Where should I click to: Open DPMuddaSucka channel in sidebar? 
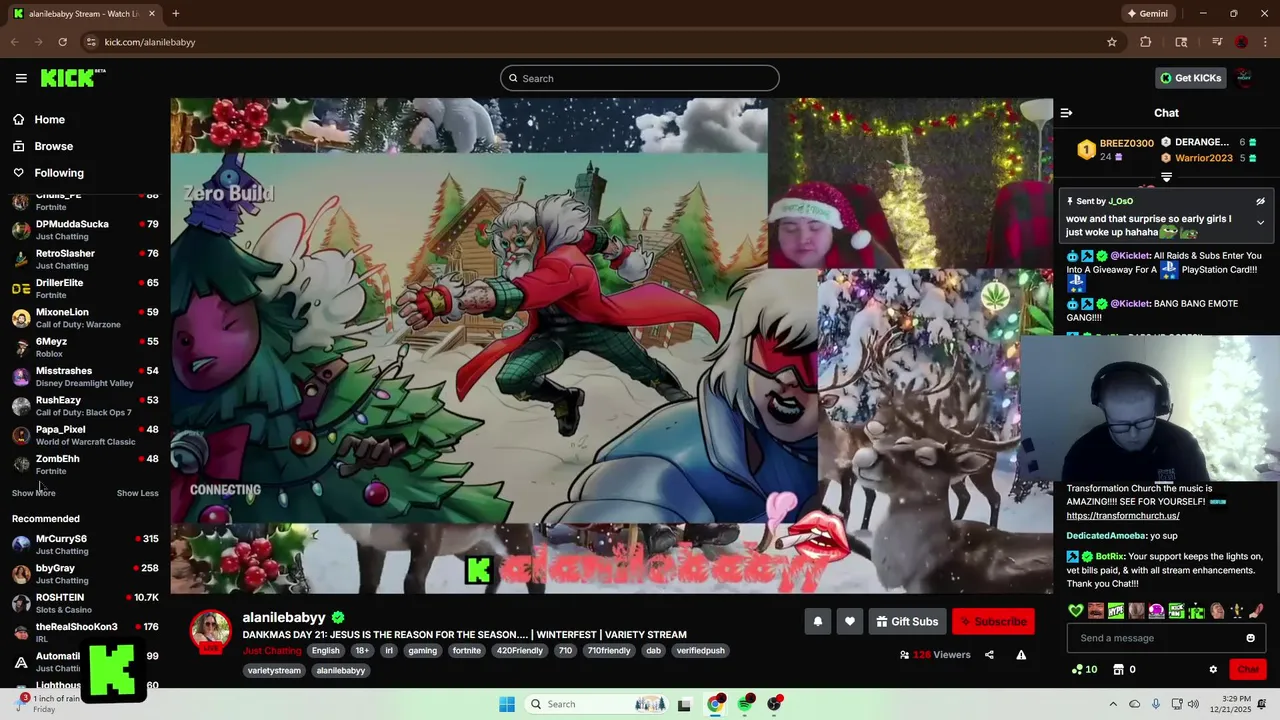click(85, 230)
